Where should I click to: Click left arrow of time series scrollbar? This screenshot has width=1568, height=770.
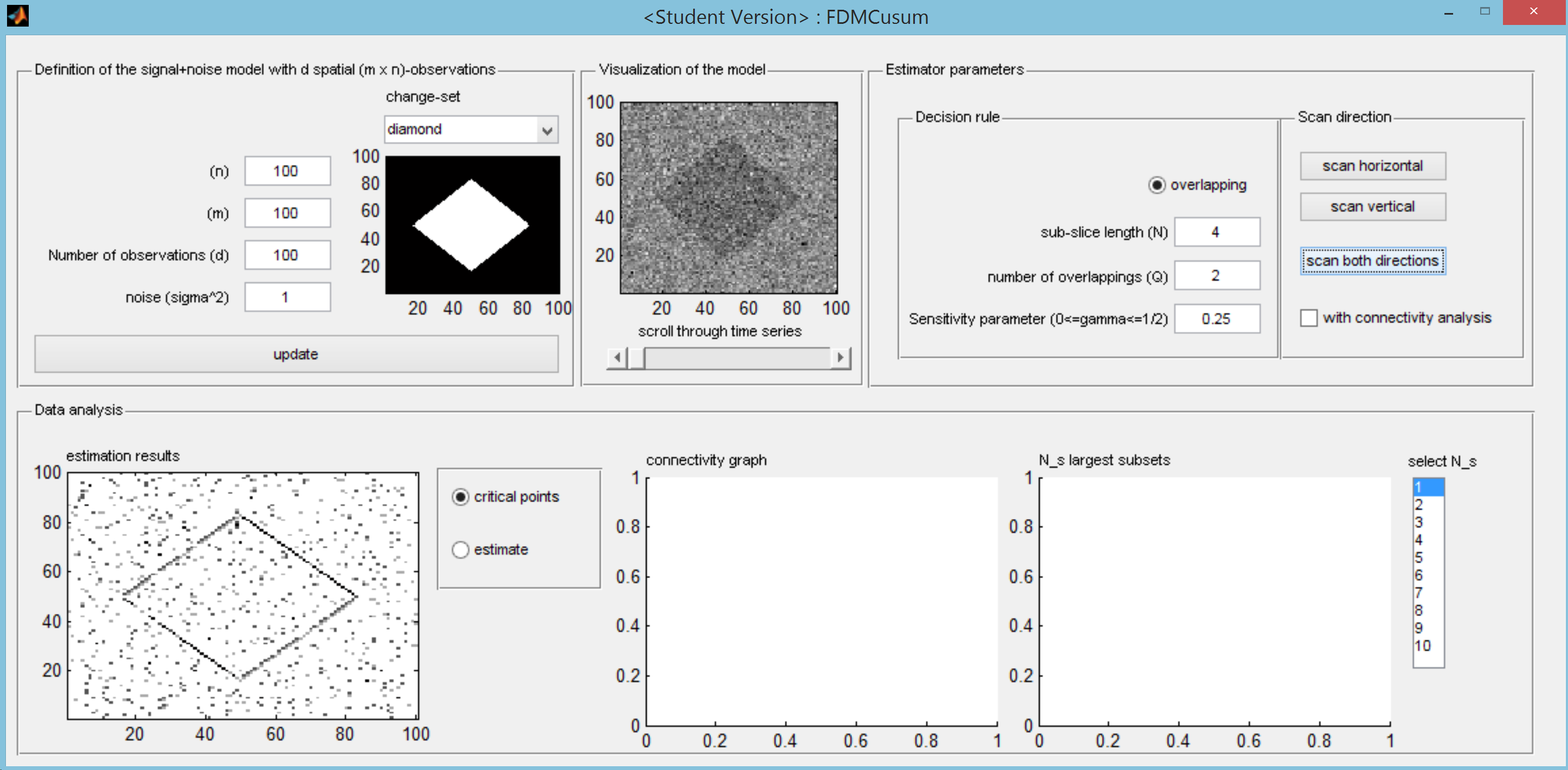click(x=617, y=357)
